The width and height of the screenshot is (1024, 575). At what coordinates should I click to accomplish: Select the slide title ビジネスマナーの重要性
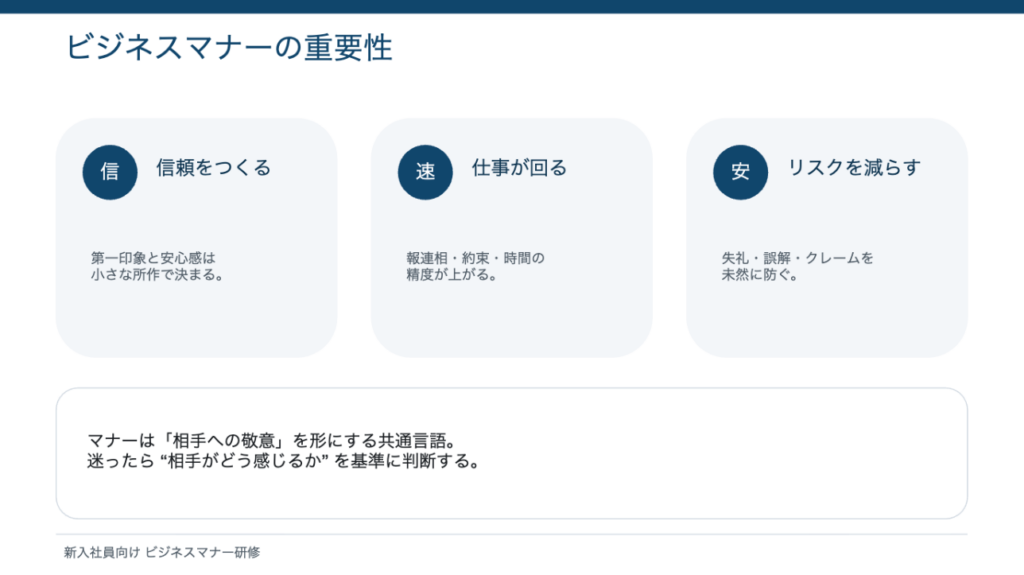(229, 47)
